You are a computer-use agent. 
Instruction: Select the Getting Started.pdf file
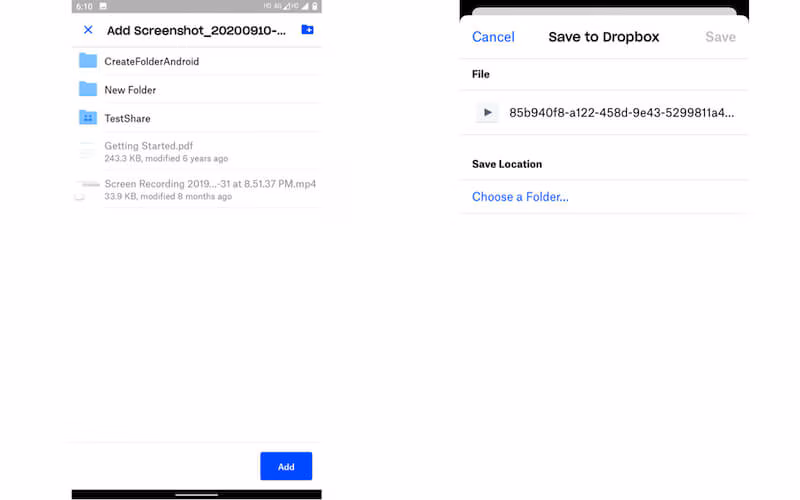[x=197, y=152]
